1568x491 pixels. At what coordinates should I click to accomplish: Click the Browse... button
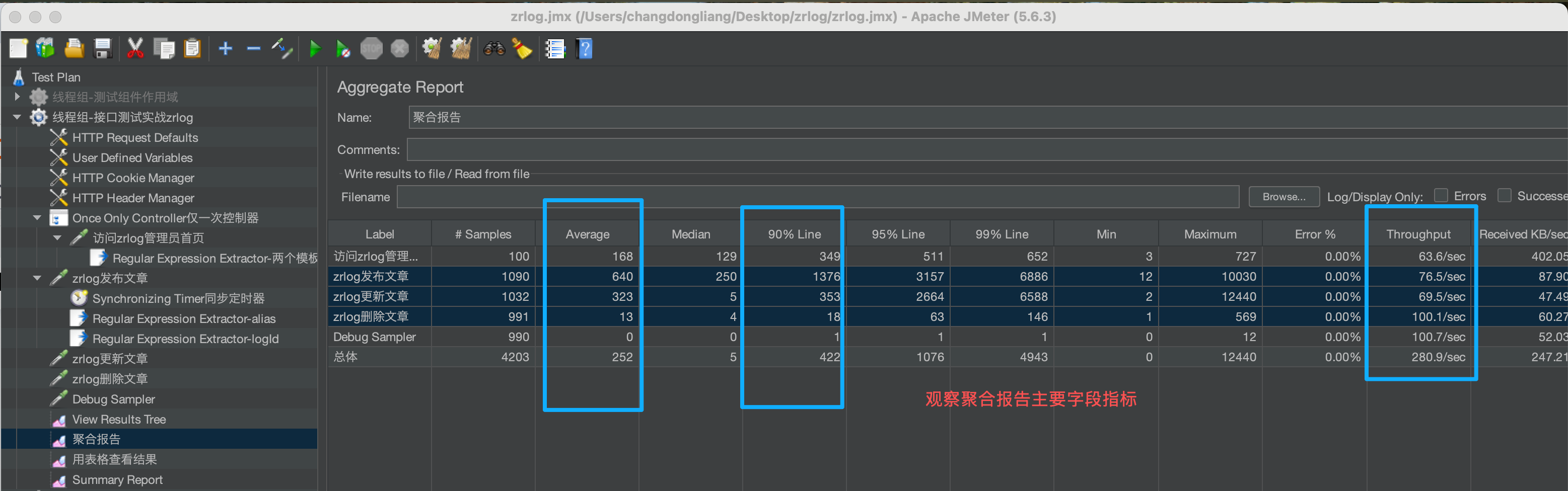[x=1284, y=197]
